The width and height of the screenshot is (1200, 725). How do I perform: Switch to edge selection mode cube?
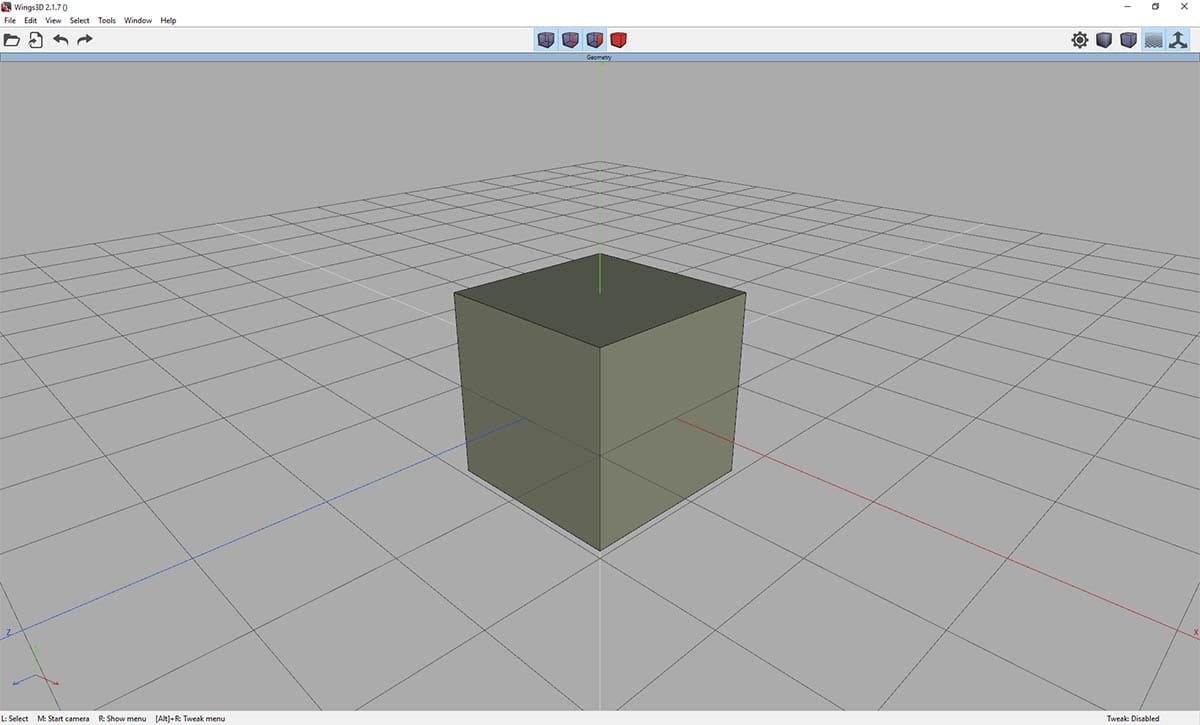click(570, 40)
